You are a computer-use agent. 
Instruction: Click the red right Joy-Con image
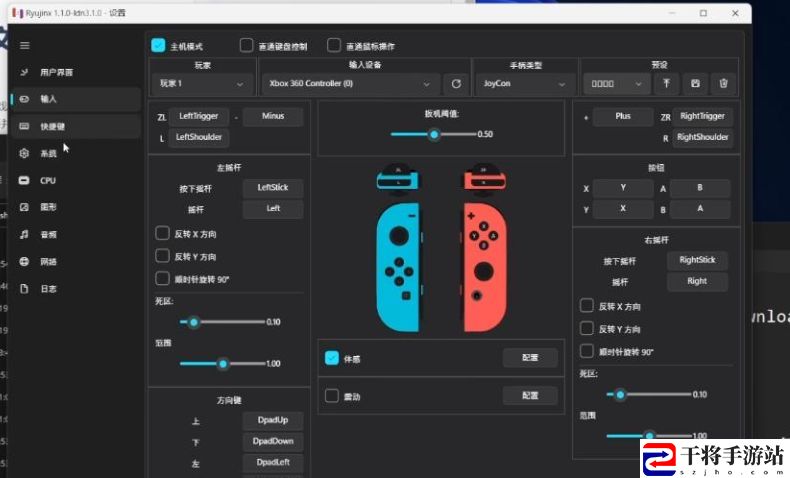(485, 267)
